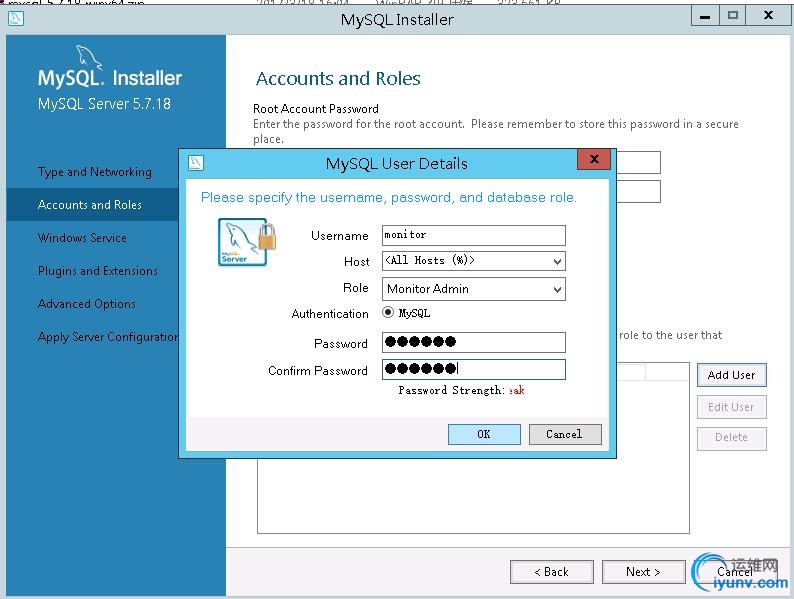The height and width of the screenshot is (599, 794).
Task: Select the Advanced Options step
Action: pos(87,304)
